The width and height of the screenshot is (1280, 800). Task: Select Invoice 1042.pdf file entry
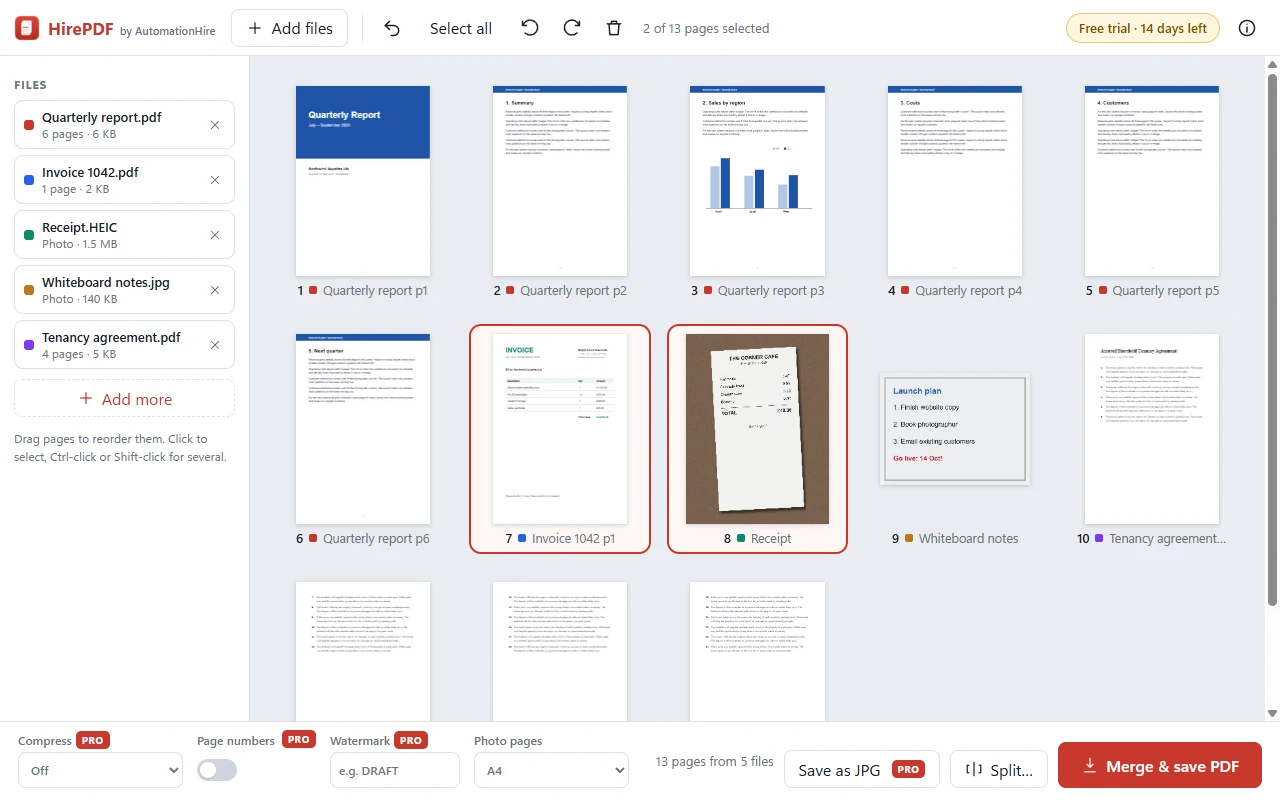[x=124, y=180]
